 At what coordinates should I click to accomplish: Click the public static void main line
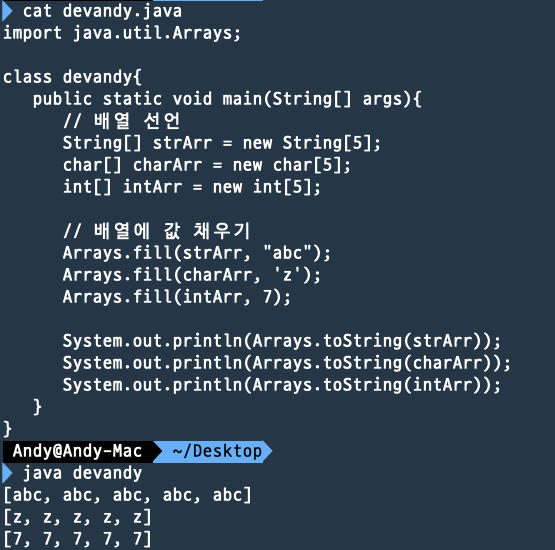pyautogui.click(x=227, y=99)
